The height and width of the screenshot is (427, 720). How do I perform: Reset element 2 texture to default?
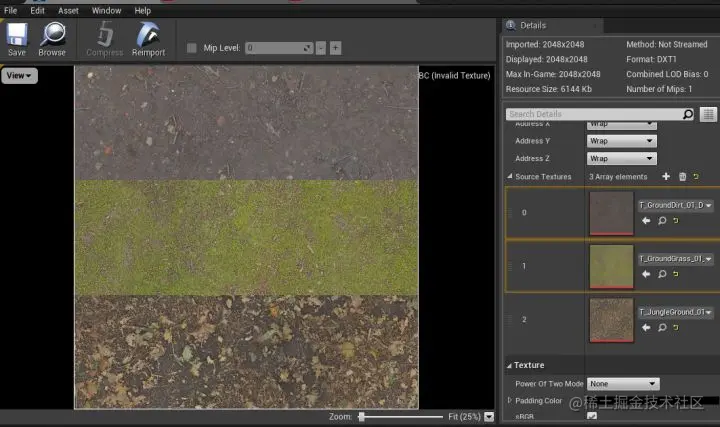676,327
